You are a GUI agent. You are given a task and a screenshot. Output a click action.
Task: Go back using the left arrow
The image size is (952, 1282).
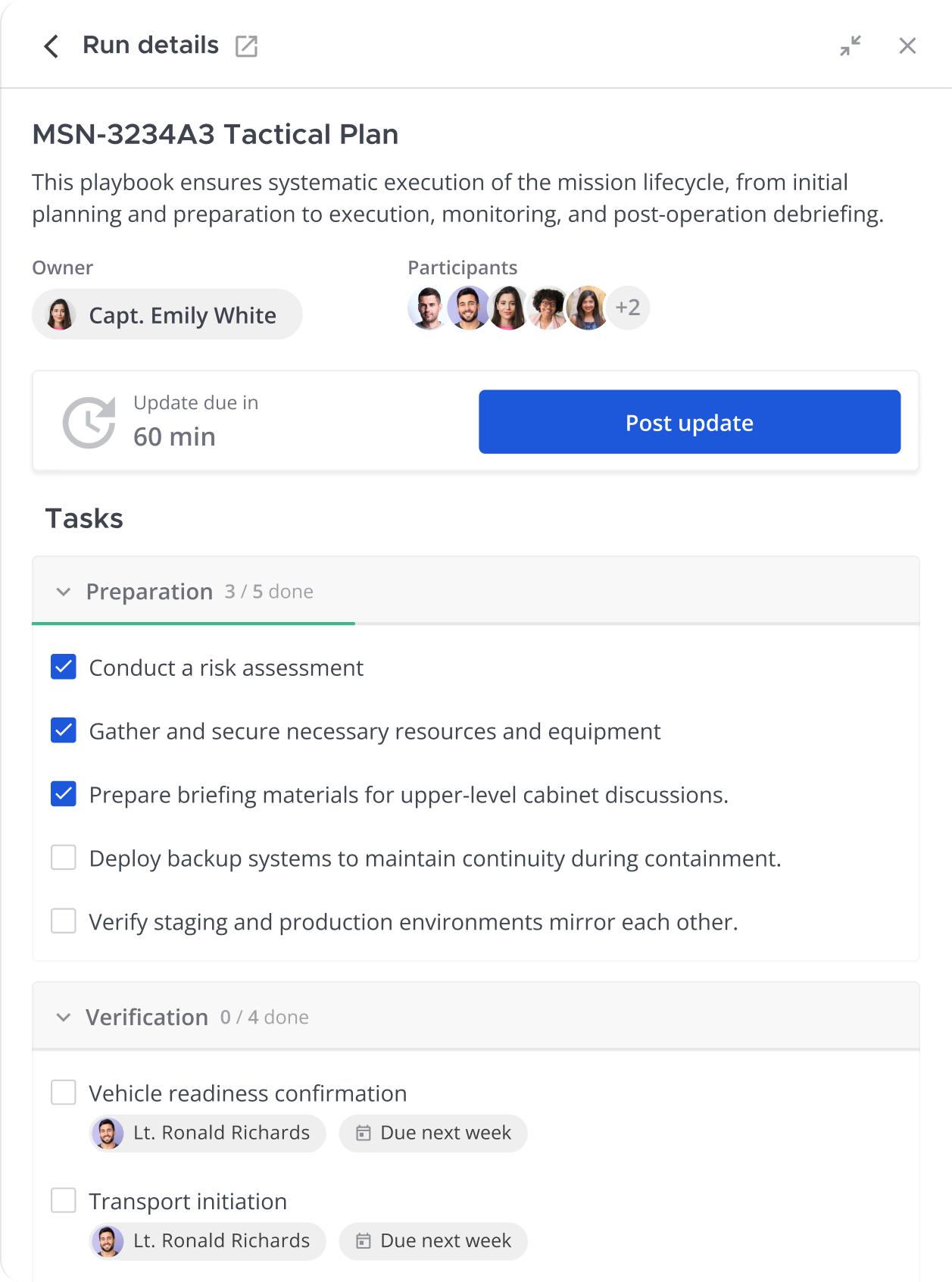coord(52,46)
